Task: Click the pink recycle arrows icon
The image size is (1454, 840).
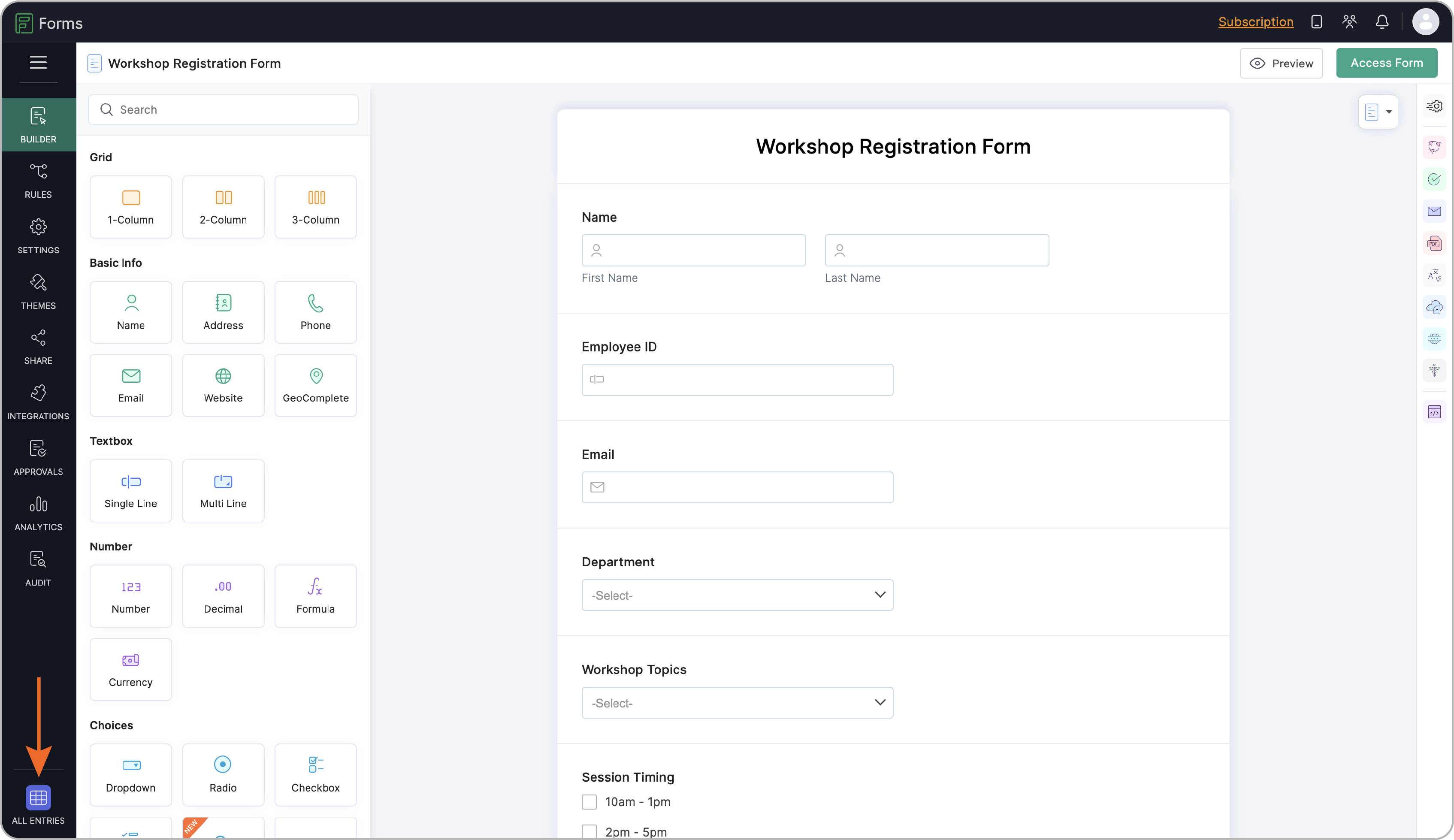Action: (1434, 147)
